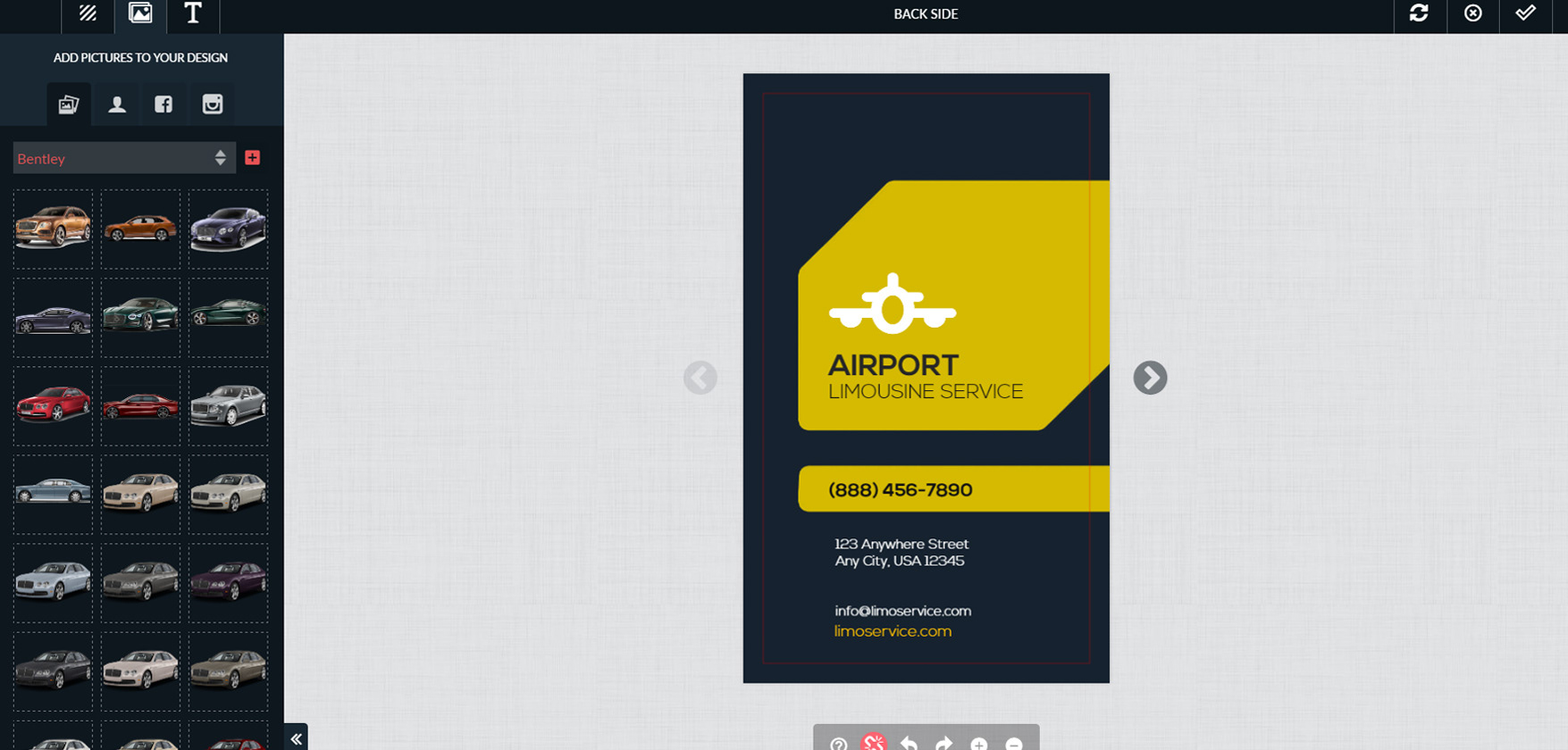Add the light blue sedan side-view thumbnail
The width and height of the screenshot is (1568, 750).
[x=53, y=494]
